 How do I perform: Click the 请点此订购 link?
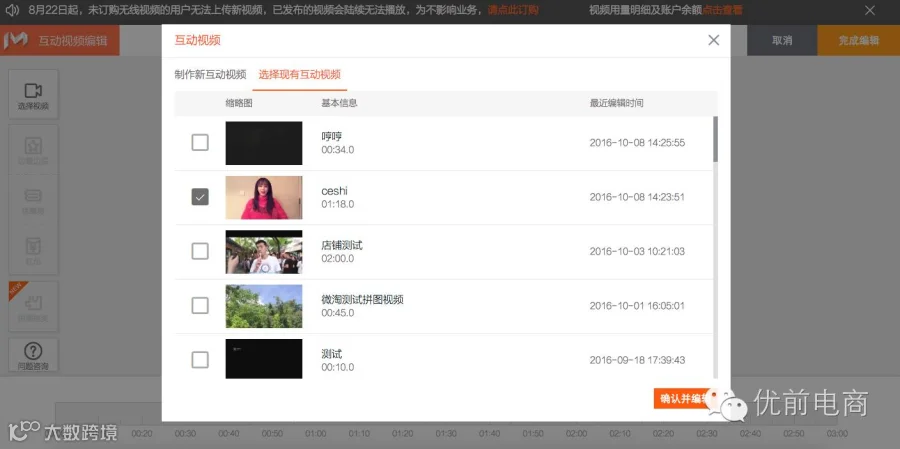point(513,10)
